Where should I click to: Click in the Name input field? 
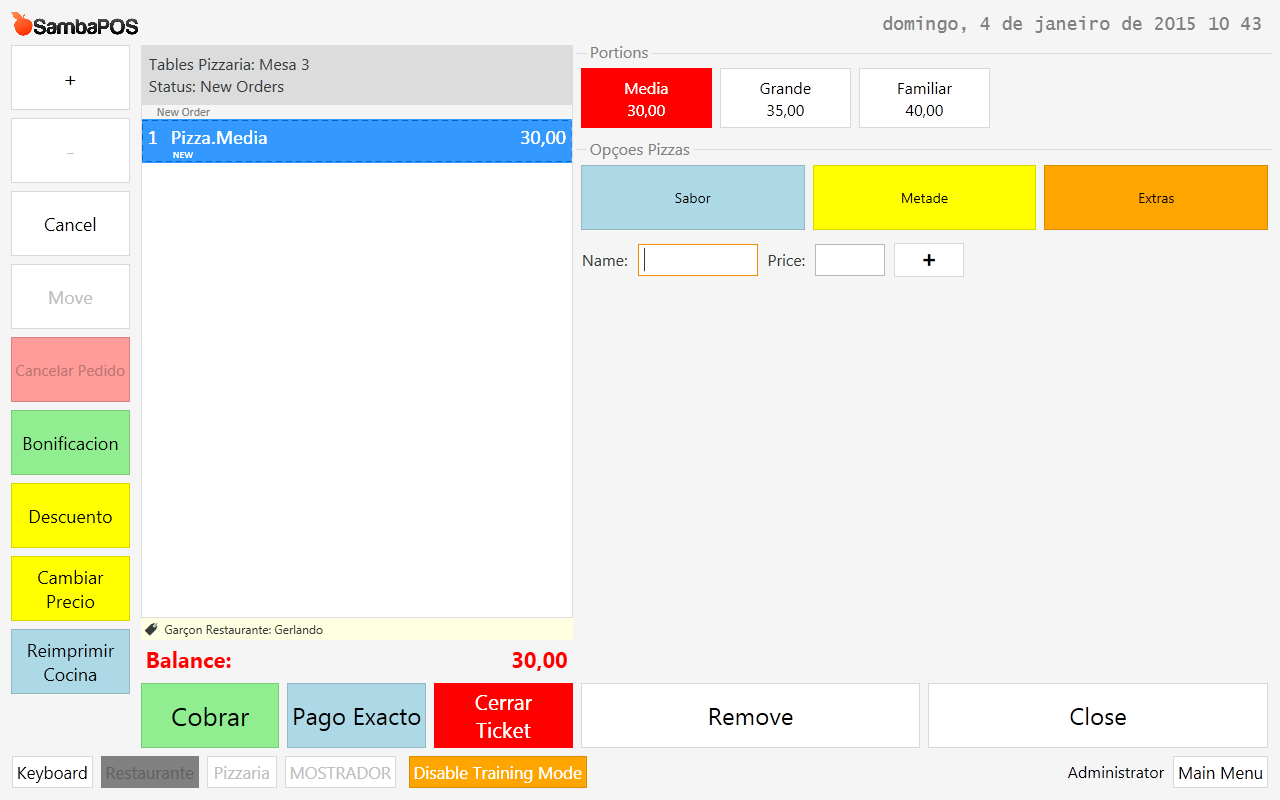[x=698, y=260]
